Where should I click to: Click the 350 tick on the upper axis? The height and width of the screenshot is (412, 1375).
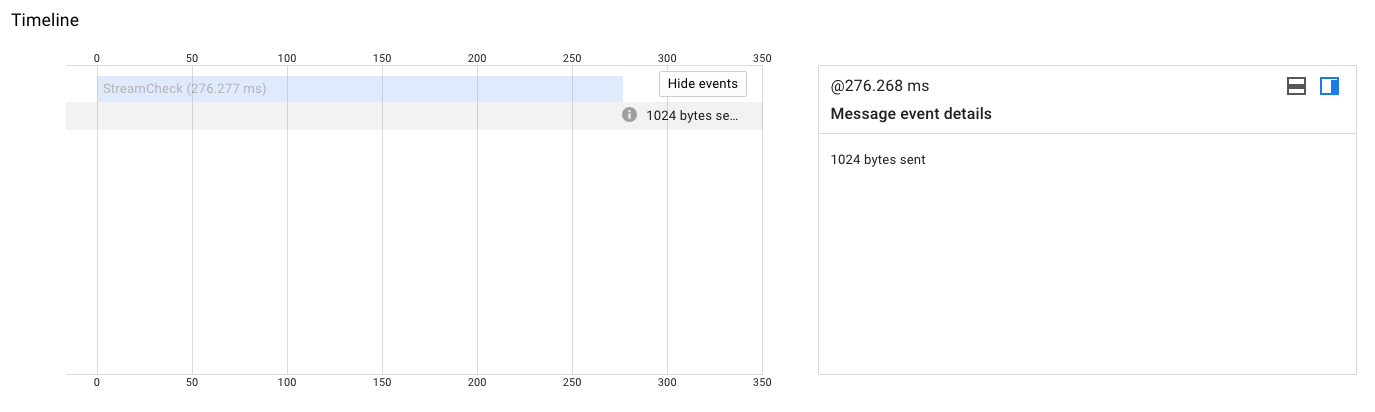point(762,58)
